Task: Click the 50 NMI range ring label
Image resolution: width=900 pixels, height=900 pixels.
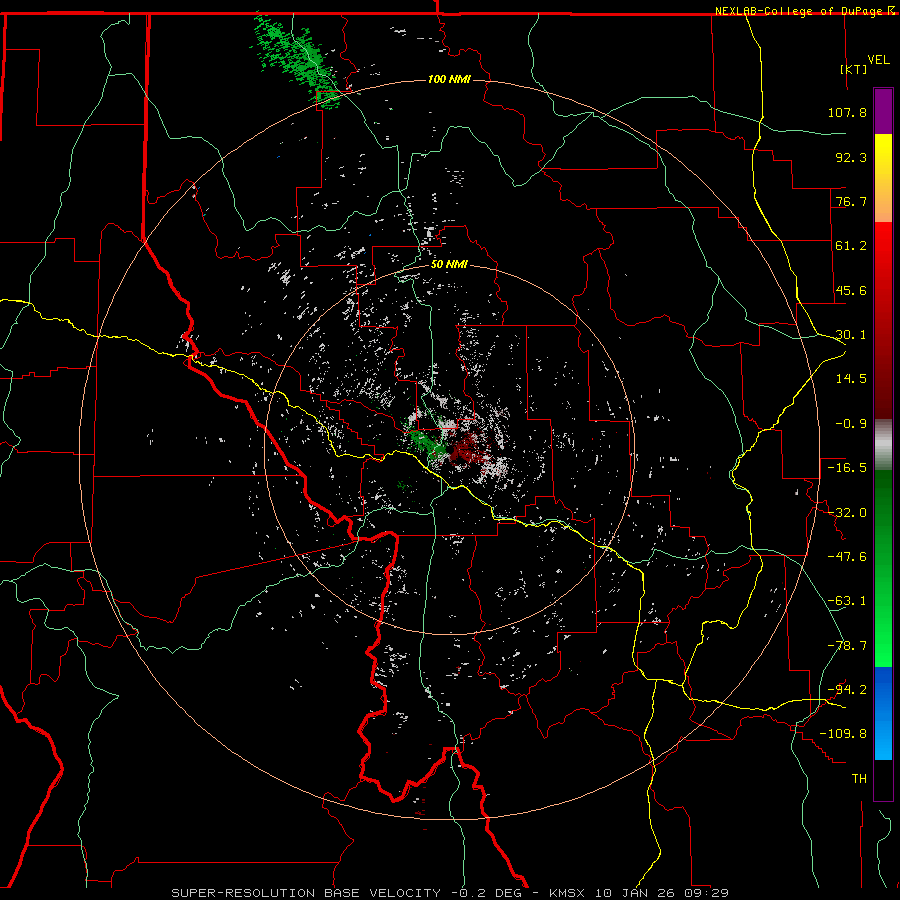Action: (x=449, y=265)
